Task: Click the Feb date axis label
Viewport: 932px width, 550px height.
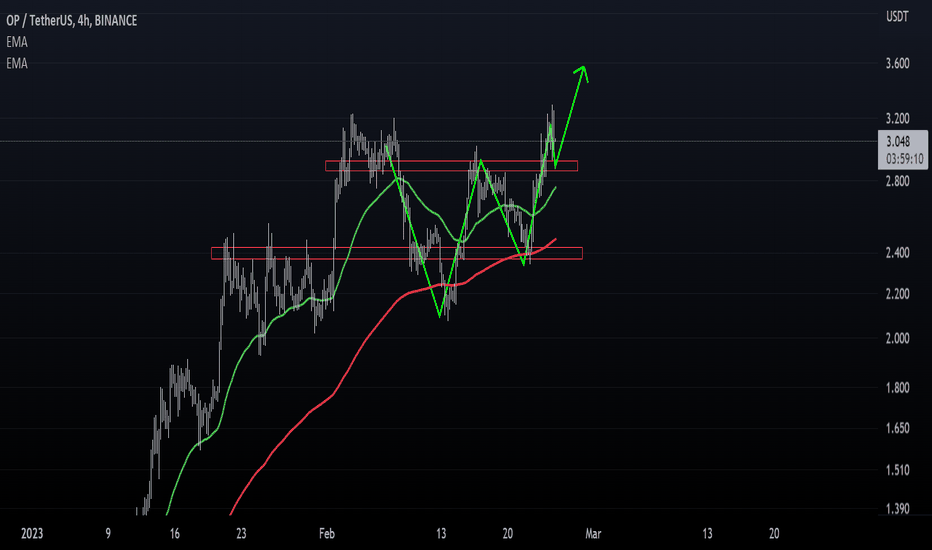Action: pyautogui.click(x=327, y=533)
